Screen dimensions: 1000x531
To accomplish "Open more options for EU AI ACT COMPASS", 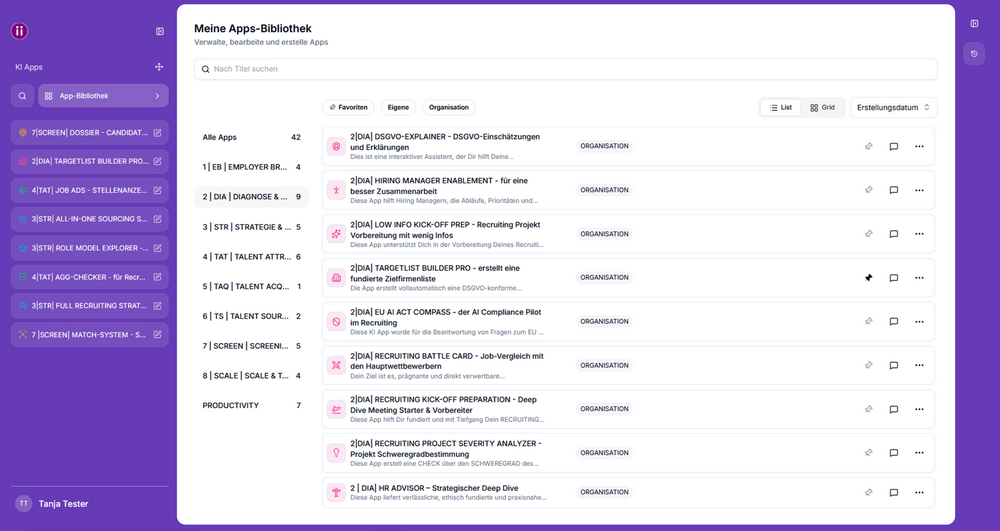I will [x=919, y=322].
